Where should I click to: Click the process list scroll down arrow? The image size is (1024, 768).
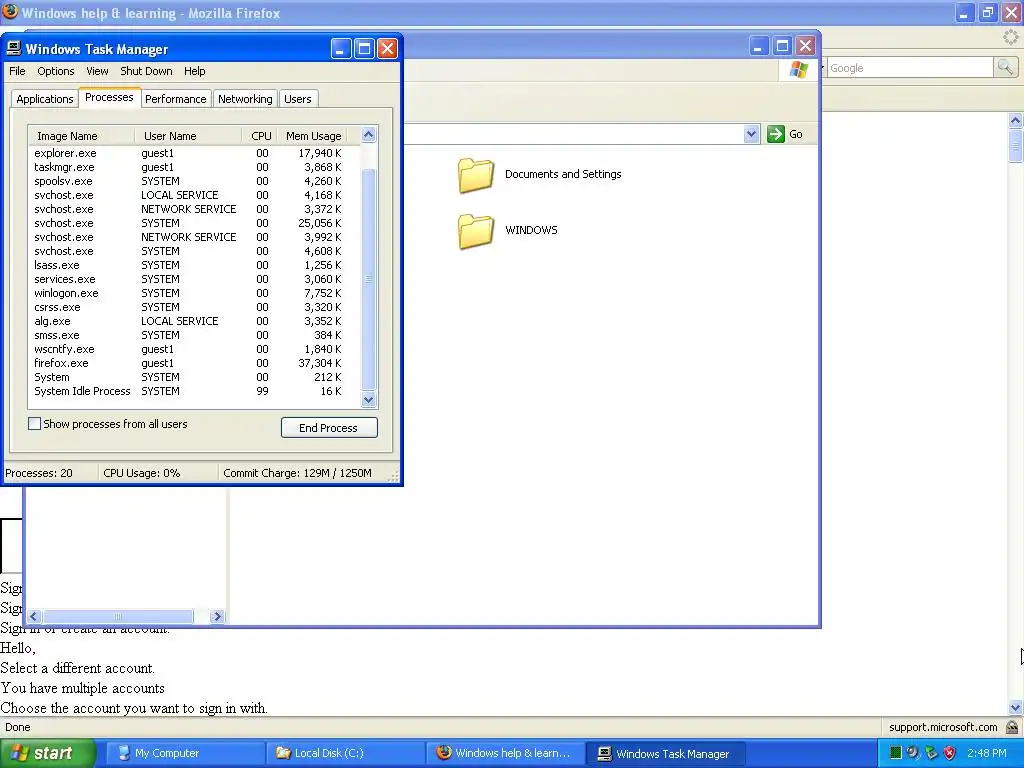point(368,399)
